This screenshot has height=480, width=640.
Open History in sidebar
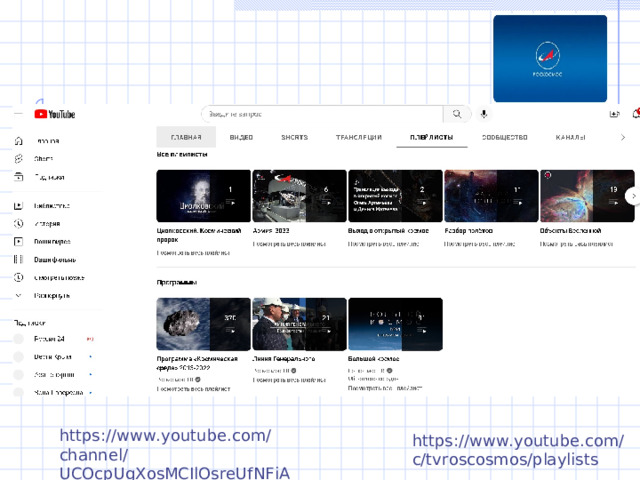[38, 224]
